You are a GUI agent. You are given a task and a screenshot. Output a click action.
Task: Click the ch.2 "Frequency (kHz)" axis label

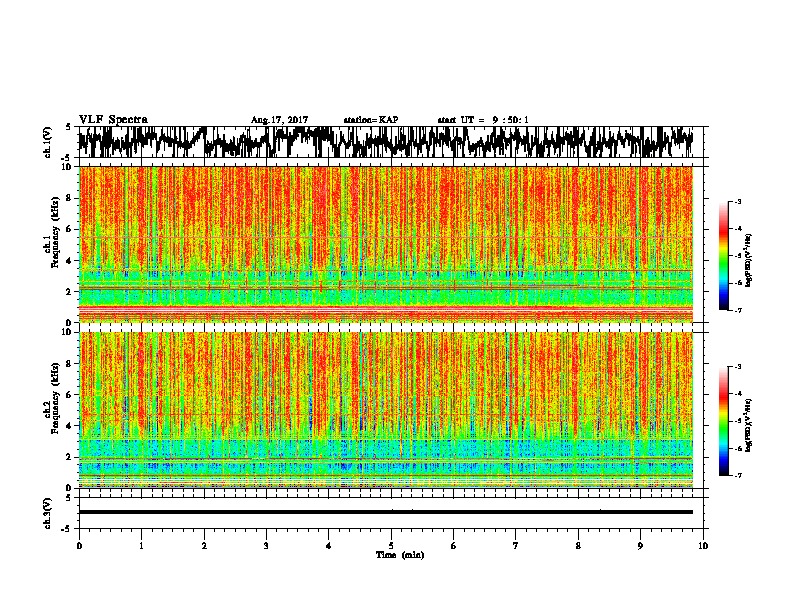[56, 398]
